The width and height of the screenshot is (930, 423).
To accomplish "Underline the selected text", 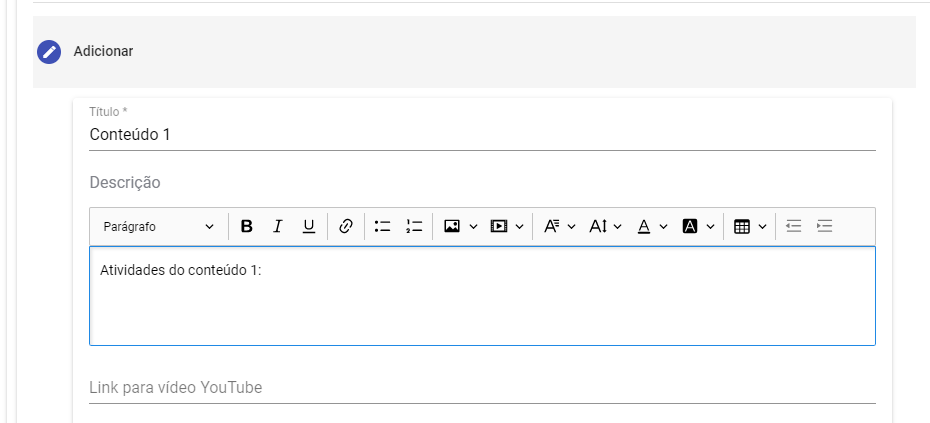I will 308,227.
